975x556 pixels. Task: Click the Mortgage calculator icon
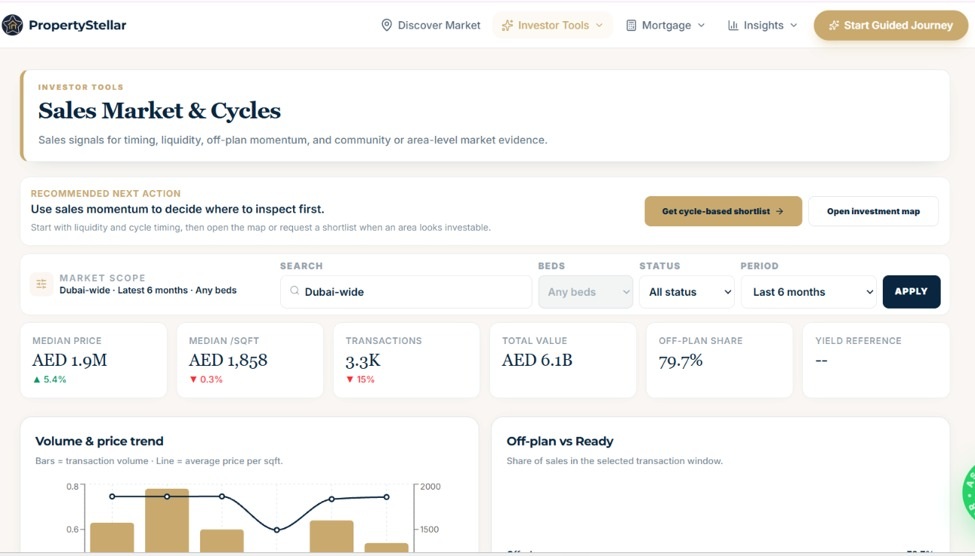click(x=631, y=25)
